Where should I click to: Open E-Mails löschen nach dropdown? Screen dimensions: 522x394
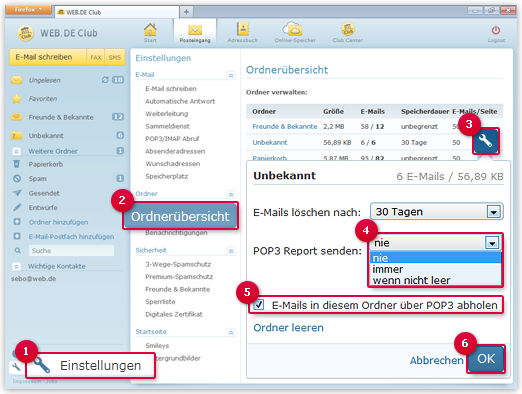(436, 211)
